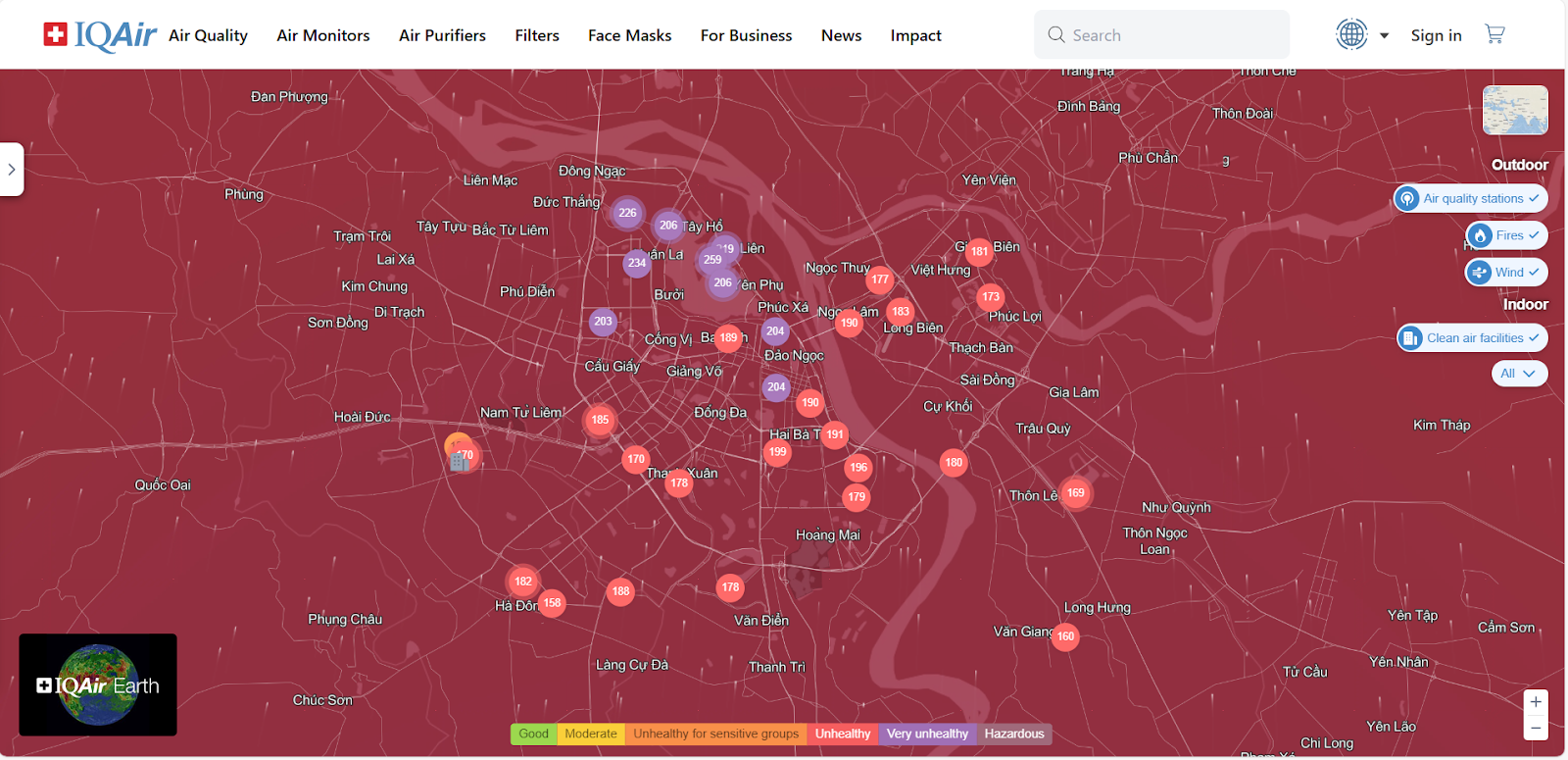
Task: Zoom in on the map
Action: pyautogui.click(x=1536, y=702)
